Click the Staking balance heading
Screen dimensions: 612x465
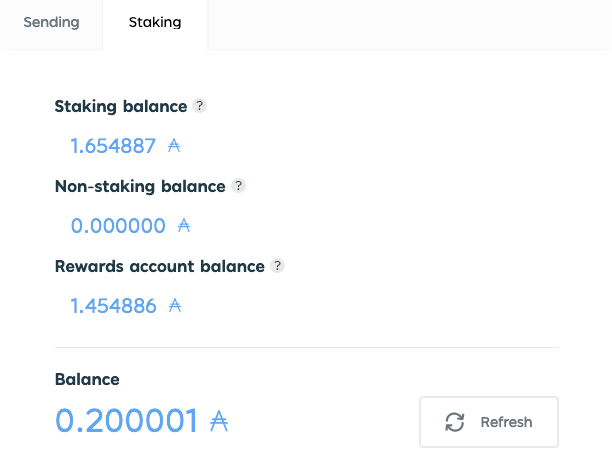121,107
